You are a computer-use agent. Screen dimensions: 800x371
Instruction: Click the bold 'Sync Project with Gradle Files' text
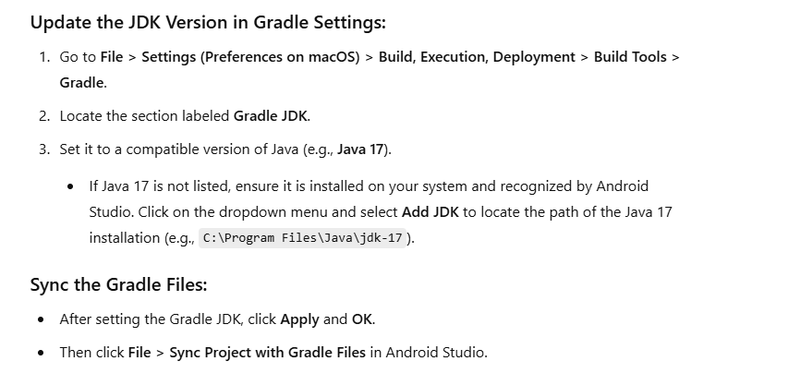click(x=267, y=353)
